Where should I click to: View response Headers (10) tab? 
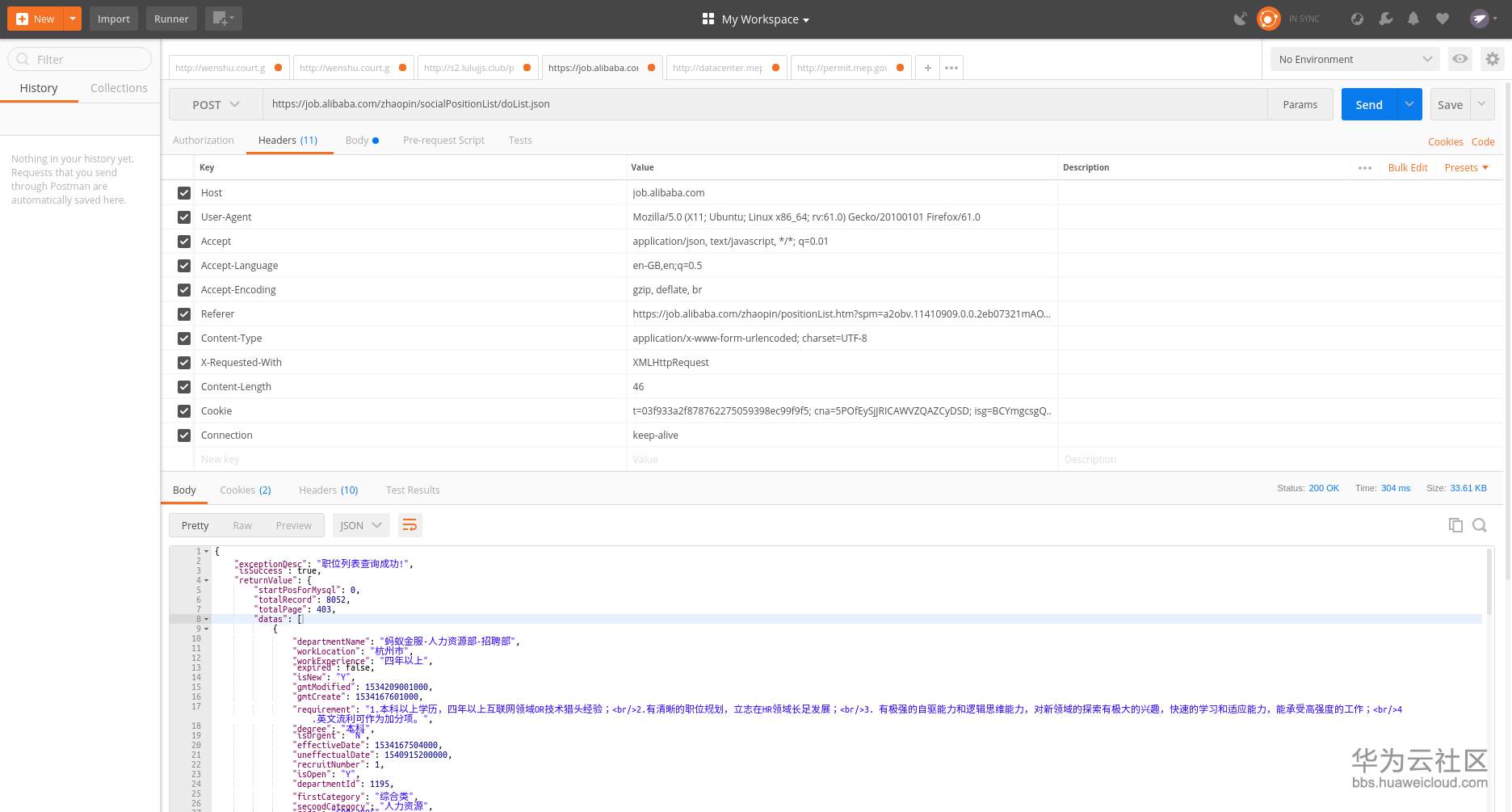(x=329, y=490)
